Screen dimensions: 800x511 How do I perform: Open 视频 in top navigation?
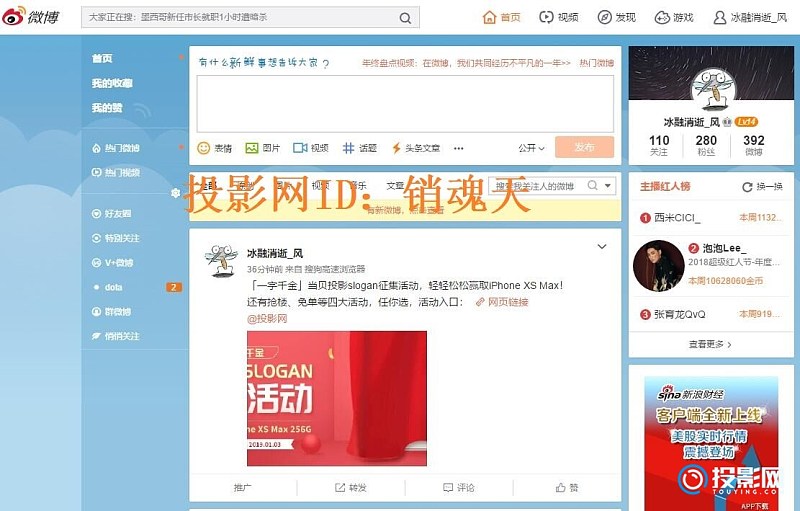559,17
